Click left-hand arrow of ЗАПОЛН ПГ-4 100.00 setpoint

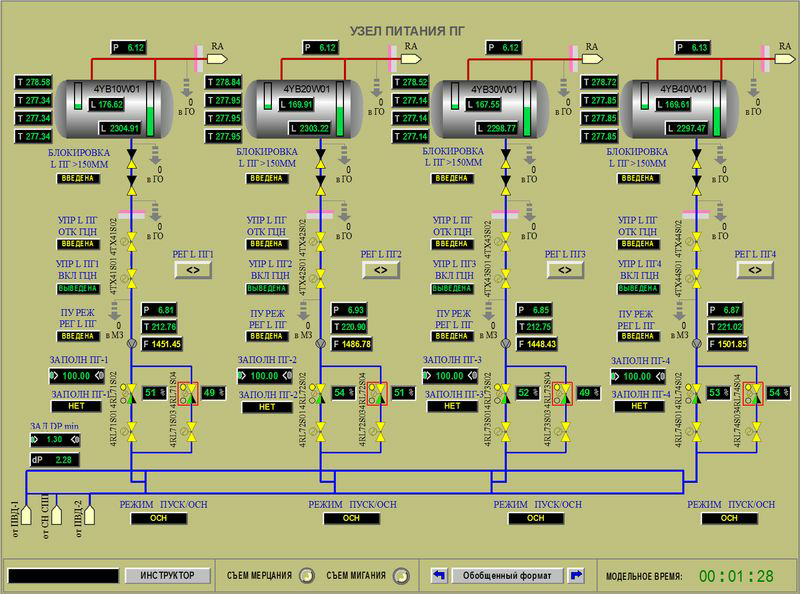click(616, 377)
